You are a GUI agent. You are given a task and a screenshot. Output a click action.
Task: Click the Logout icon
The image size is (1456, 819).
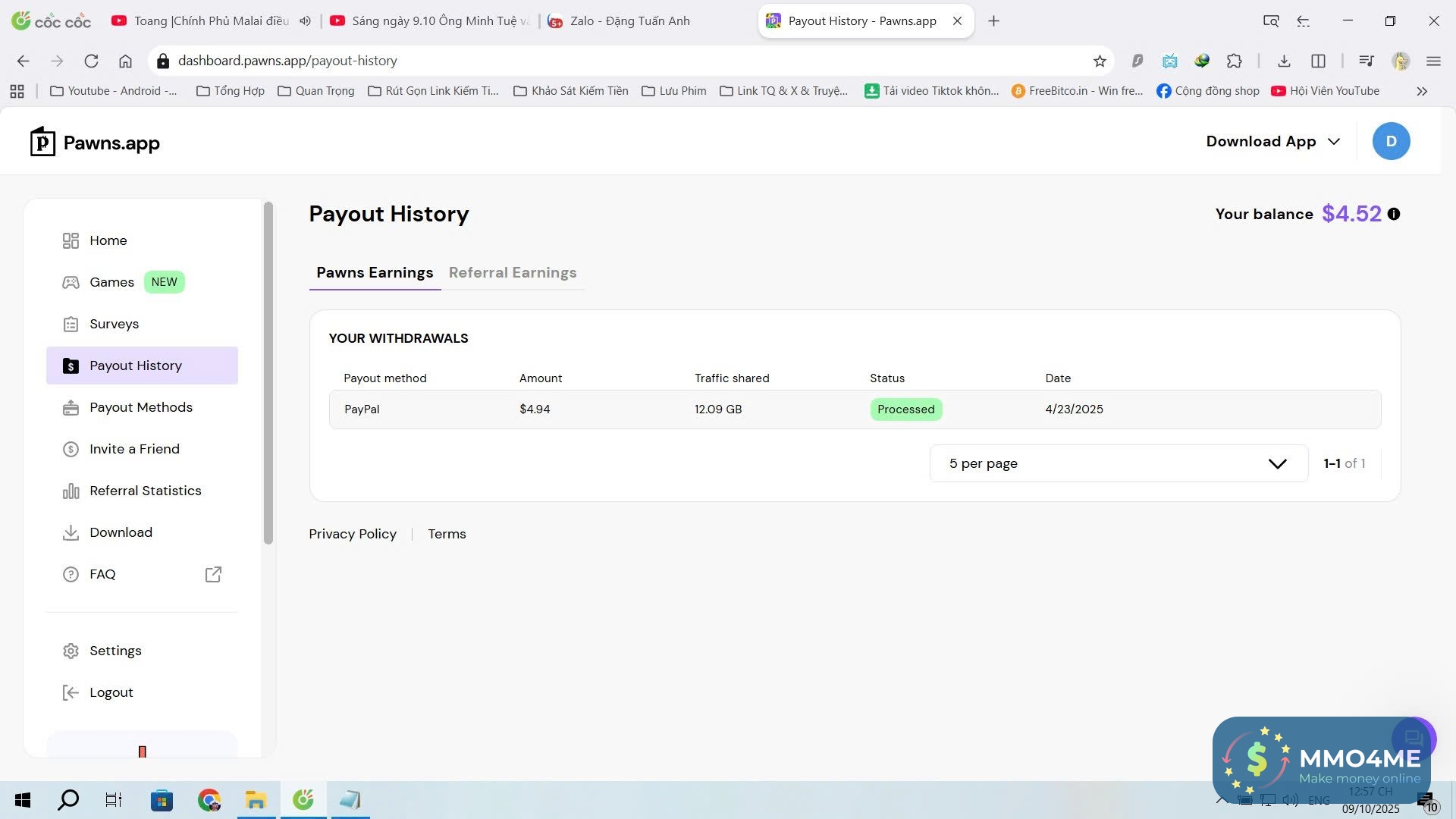[71, 692]
